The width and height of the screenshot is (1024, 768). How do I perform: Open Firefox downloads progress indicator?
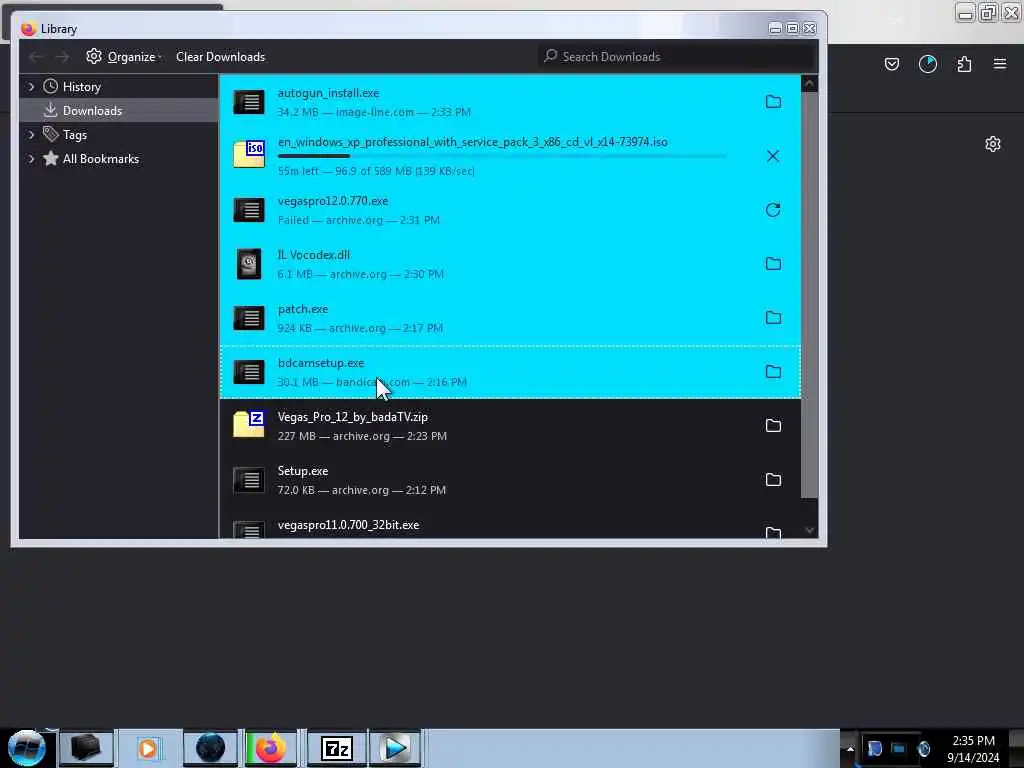coord(928,64)
